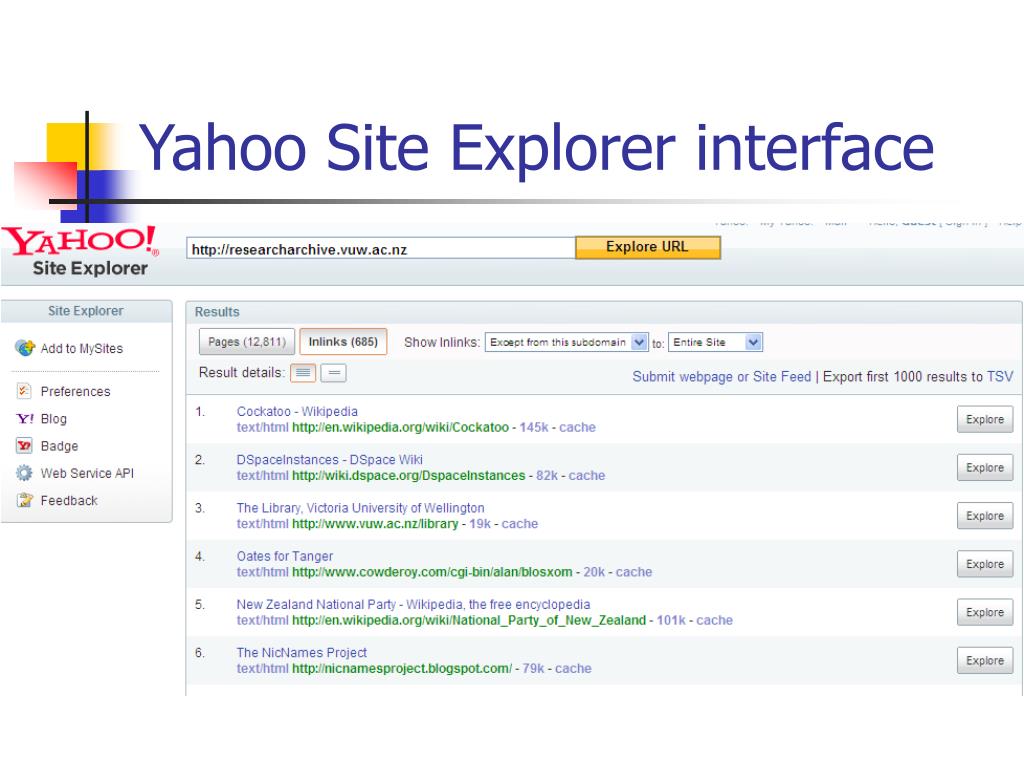Open The NicNames Project result

coord(302,653)
